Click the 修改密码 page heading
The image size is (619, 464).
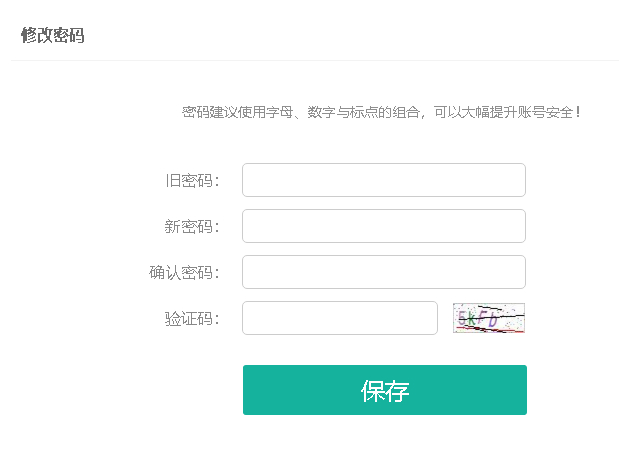coord(53,35)
